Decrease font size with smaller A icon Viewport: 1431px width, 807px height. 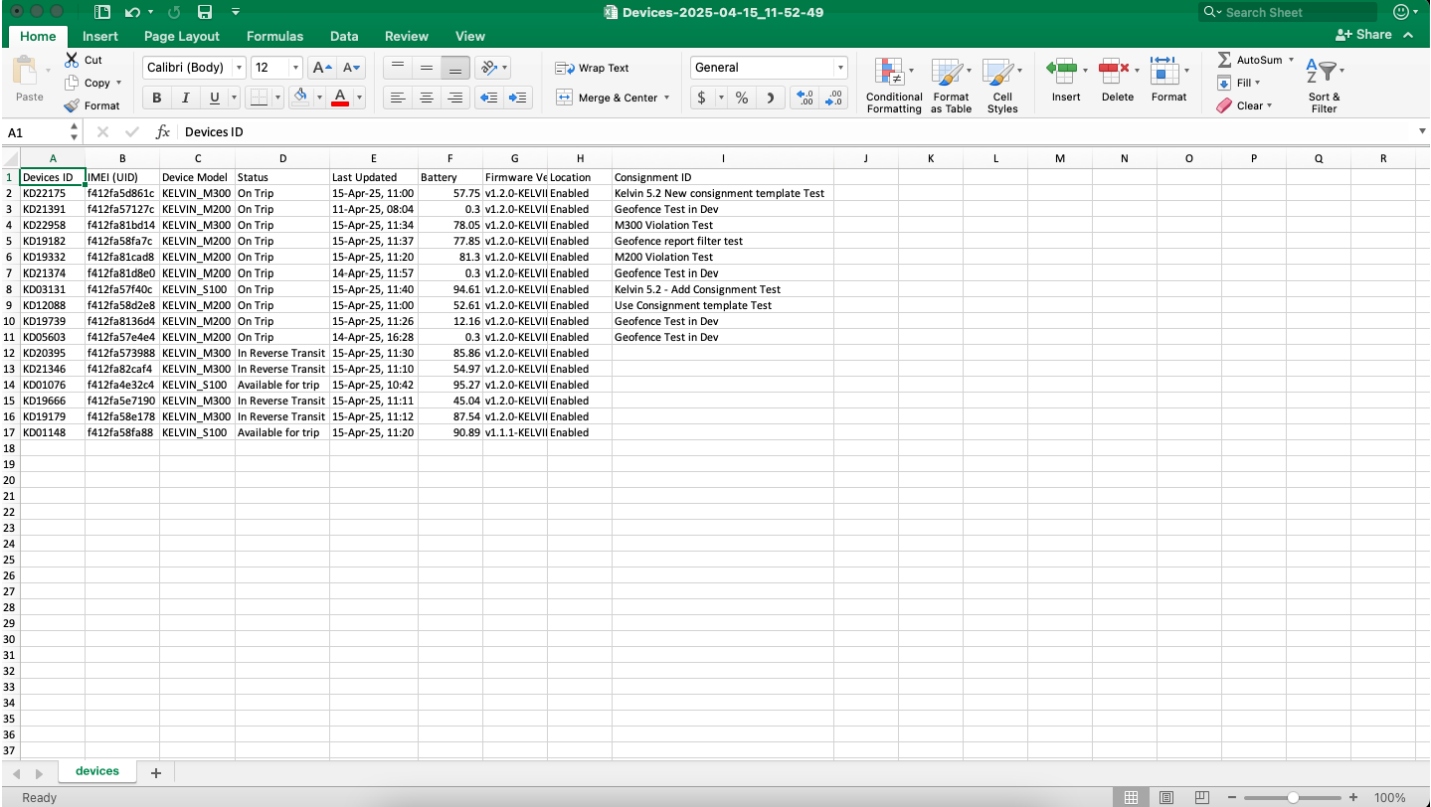click(351, 68)
